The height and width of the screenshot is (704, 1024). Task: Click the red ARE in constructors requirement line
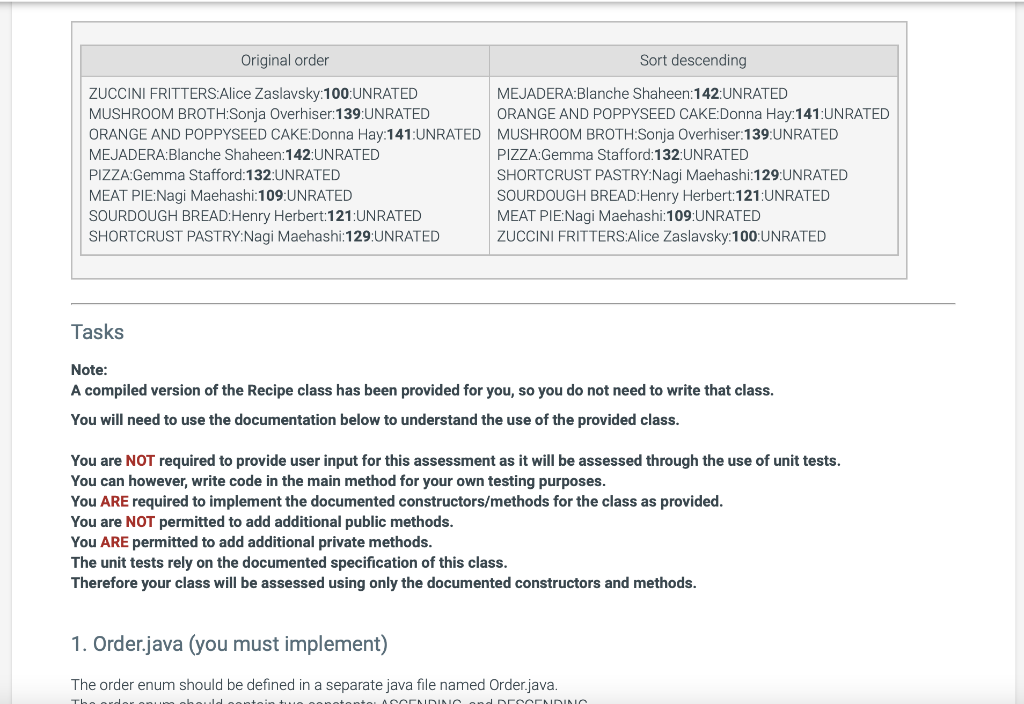point(113,501)
